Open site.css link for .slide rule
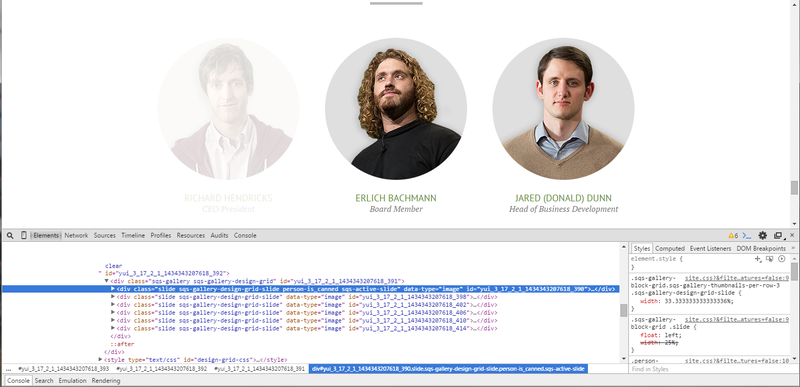 tap(737, 320)
